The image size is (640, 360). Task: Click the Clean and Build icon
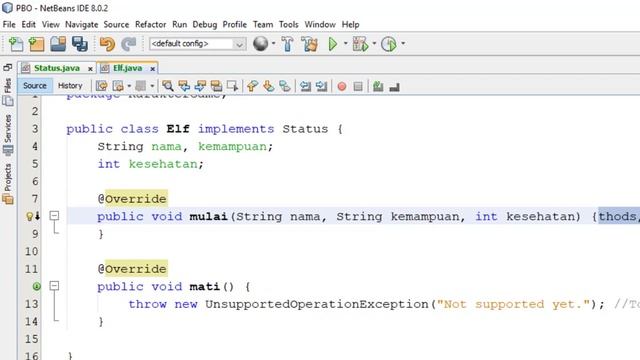(309, 44)
